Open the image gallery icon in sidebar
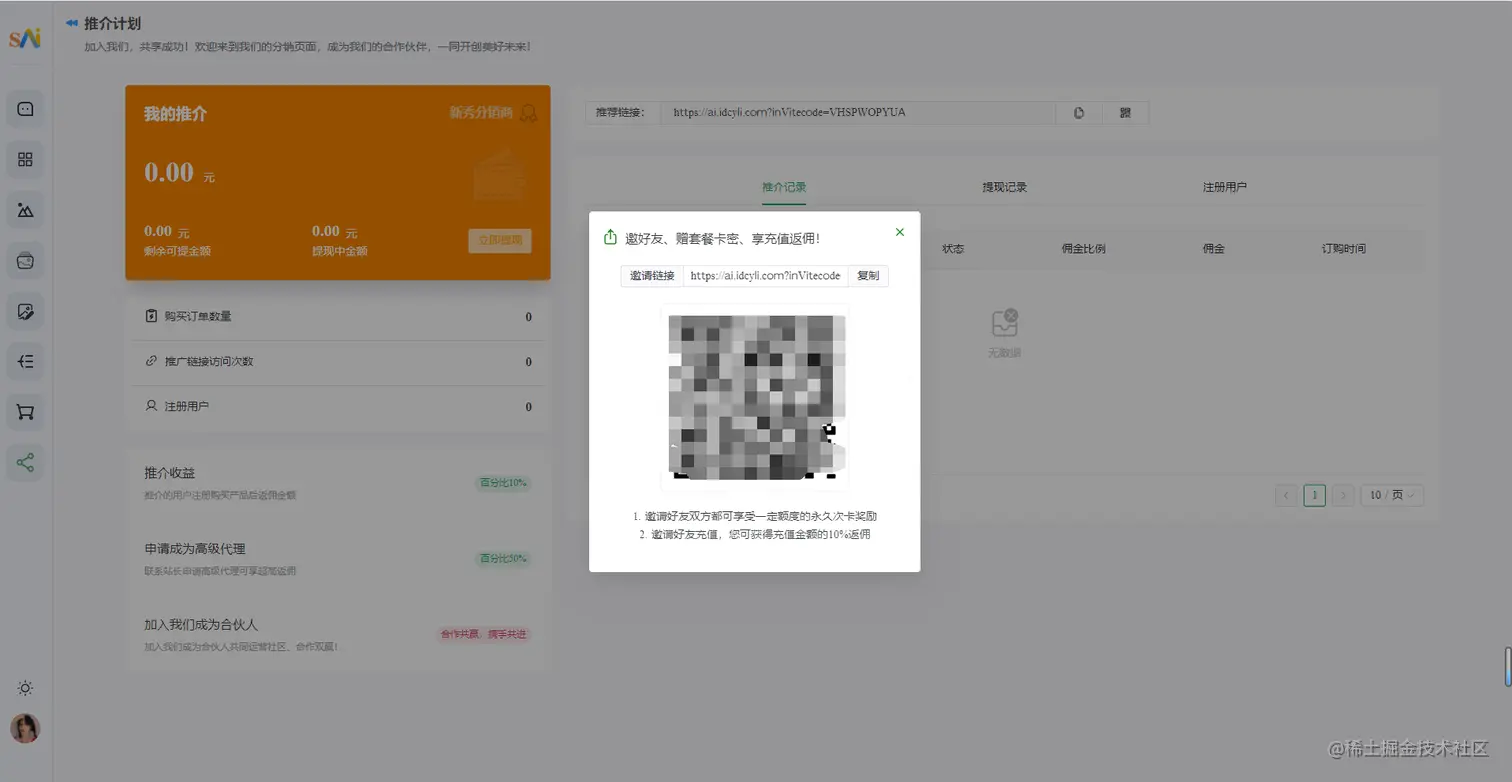 coord(24,209)
